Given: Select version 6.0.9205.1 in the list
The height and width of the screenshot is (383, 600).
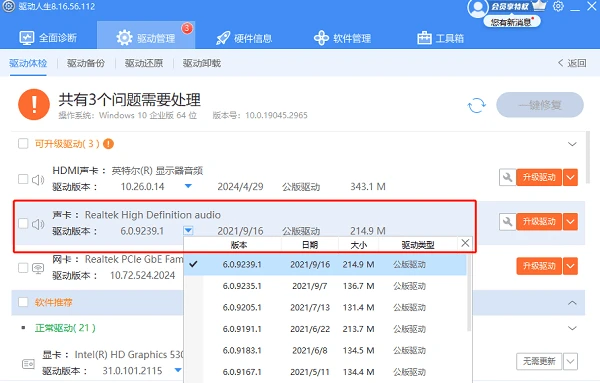Looking at the screenshot, I should (325, 307).
